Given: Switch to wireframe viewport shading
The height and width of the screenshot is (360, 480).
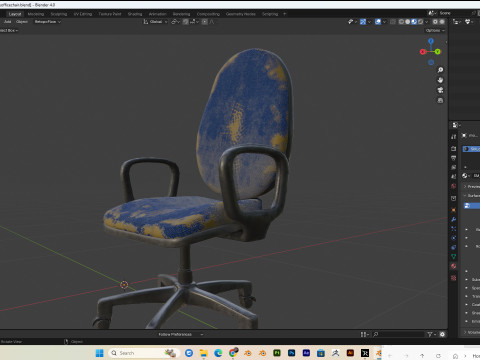Looking at the screenshot, I should (401, 22).
